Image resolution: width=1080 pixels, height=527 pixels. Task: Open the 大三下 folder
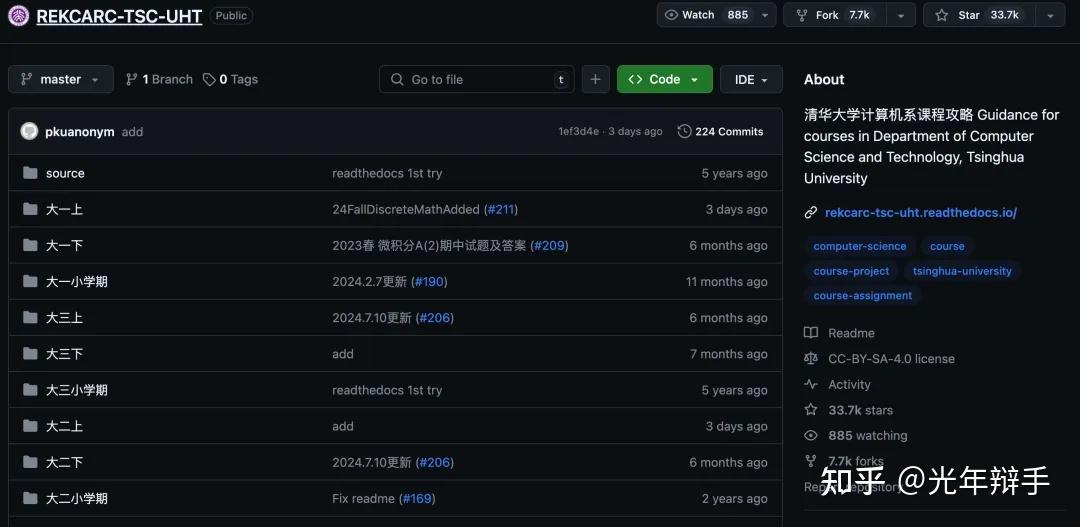pos(65,354)
